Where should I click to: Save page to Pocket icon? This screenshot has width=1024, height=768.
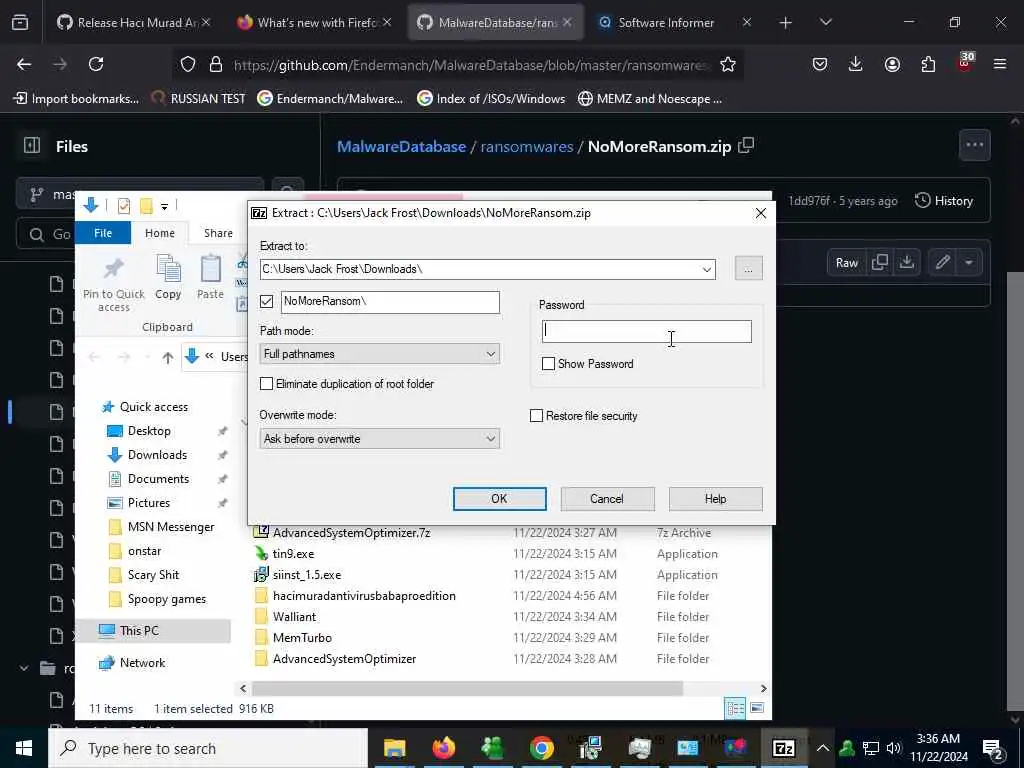tap(820, 64)
